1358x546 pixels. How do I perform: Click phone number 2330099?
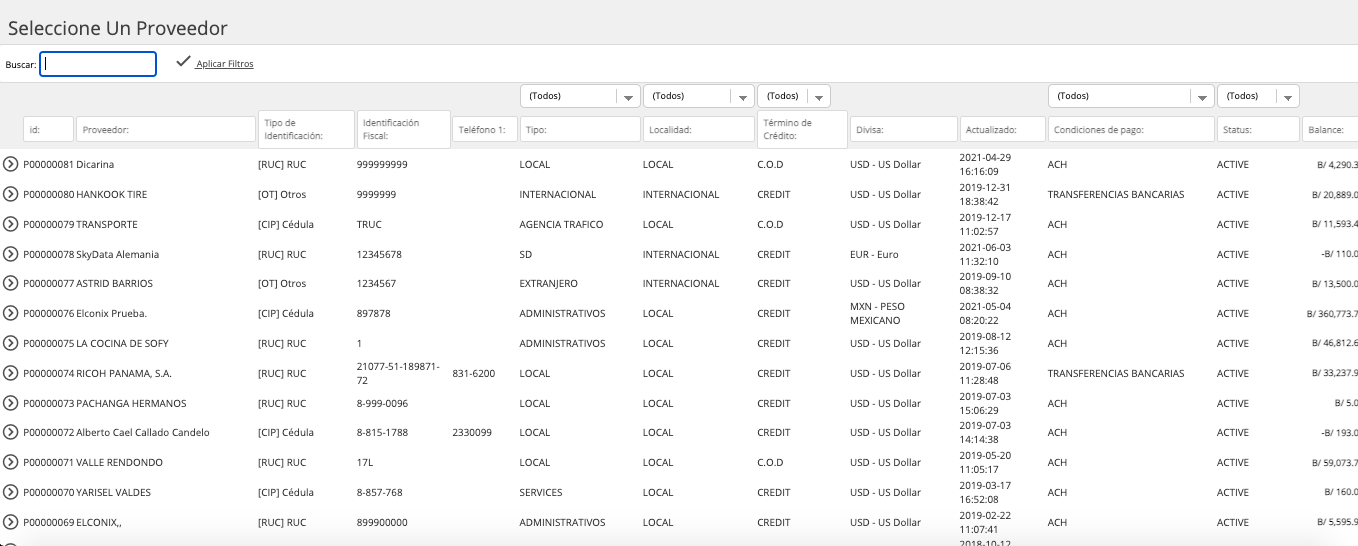click(470, 433)
